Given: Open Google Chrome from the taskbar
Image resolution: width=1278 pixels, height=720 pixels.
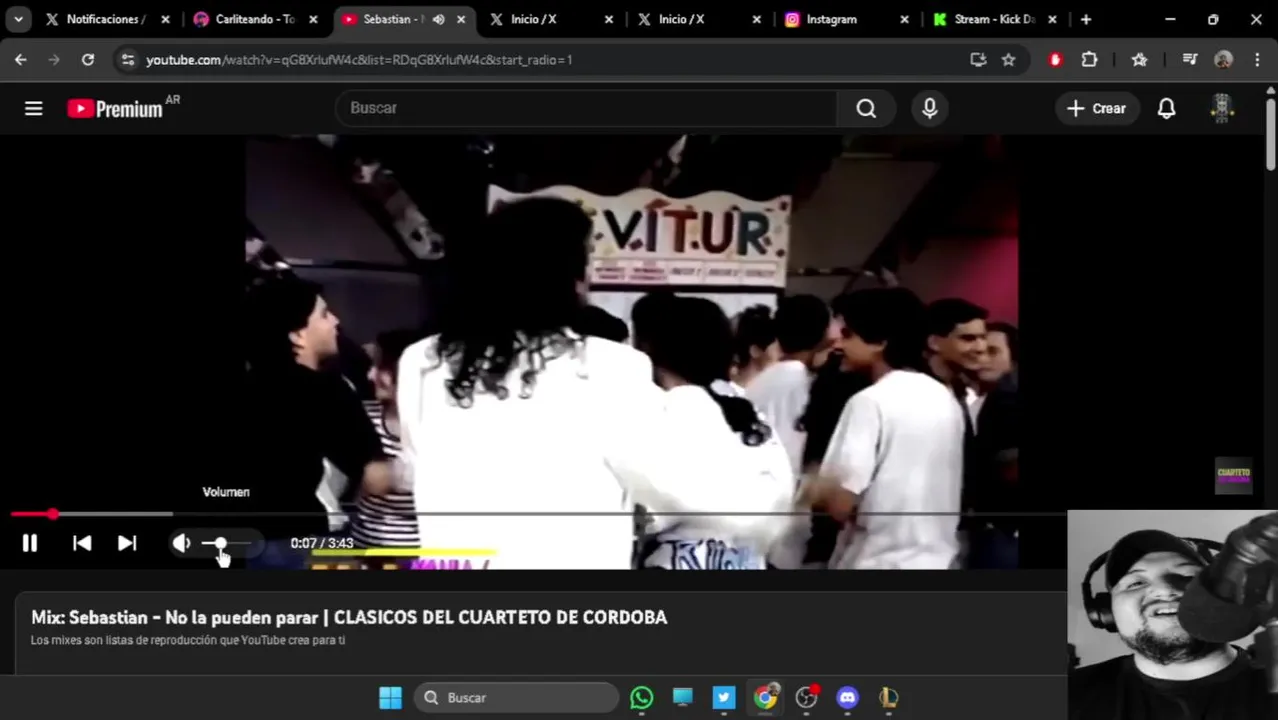Looking at the screenshot, I should coord(765,697).
